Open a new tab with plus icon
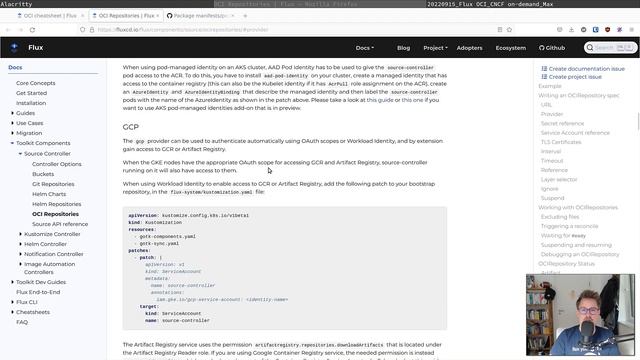The height and width of the screenshot is (360, 640). (x=245, y=16)
